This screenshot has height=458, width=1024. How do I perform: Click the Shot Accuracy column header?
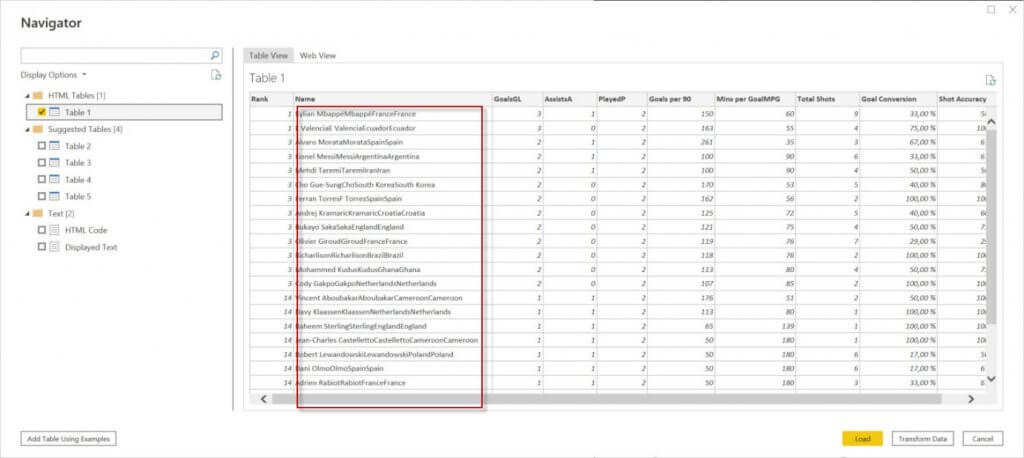tap(961, 99)
